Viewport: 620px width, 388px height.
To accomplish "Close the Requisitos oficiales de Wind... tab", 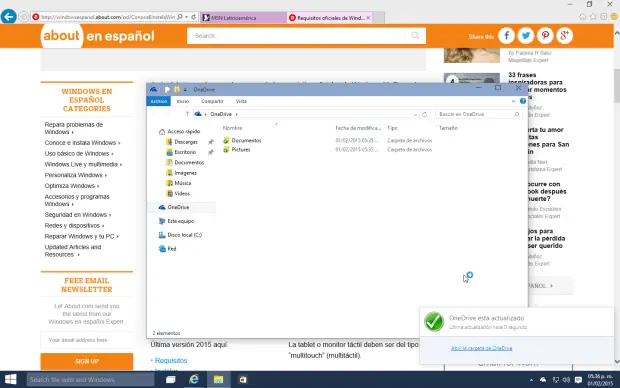I will pos(368,18).
